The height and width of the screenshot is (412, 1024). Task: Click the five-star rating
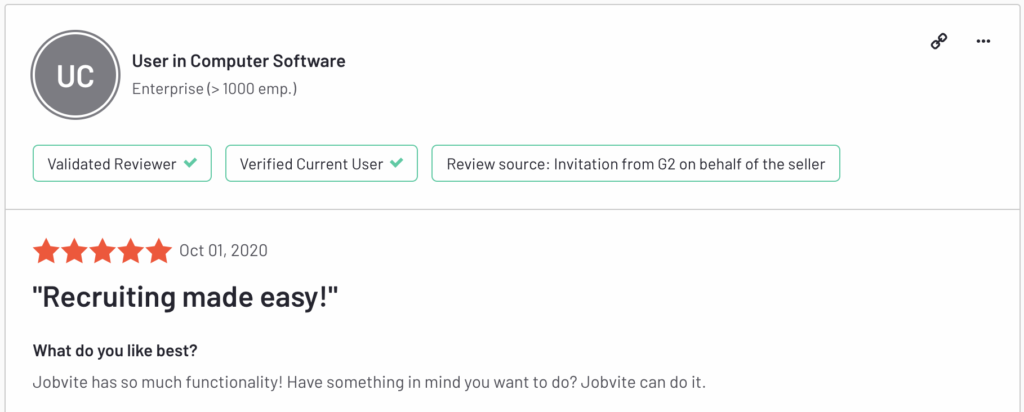click(x=103, y=251)
